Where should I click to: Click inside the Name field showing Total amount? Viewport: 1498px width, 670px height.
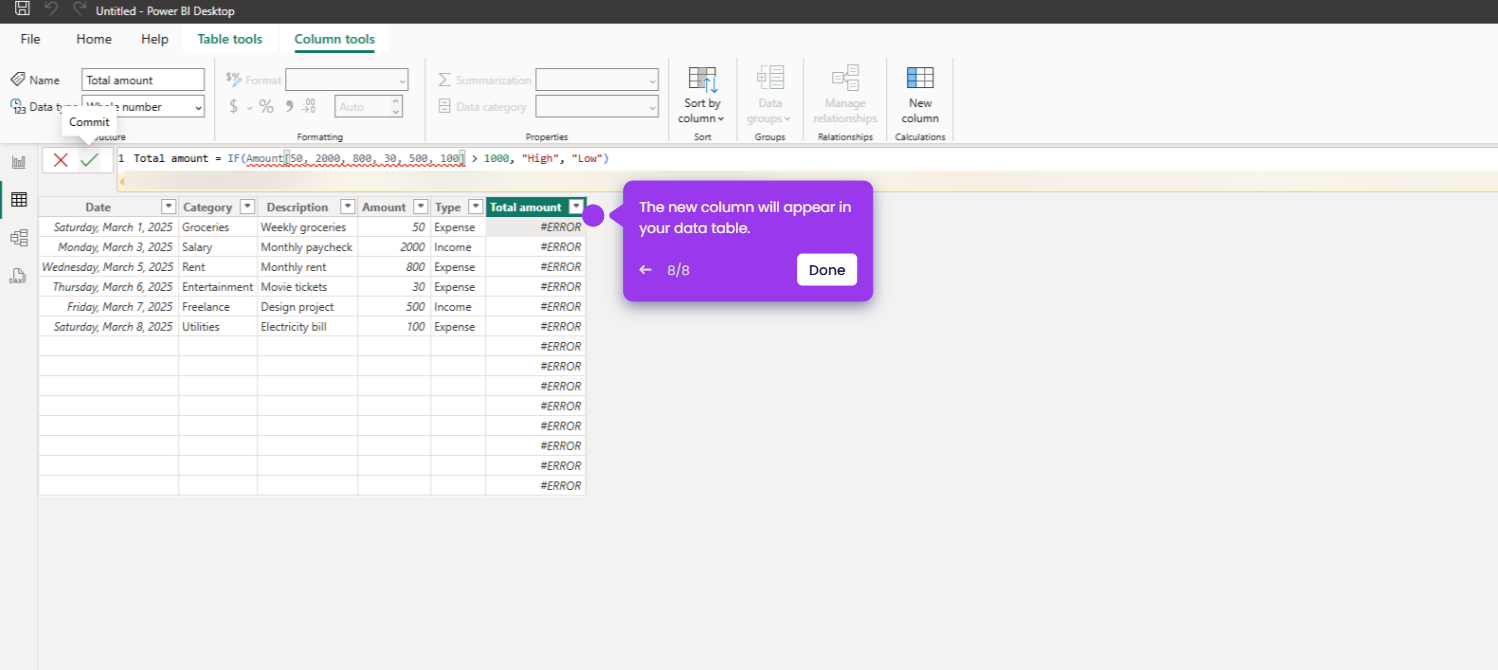click(x=142, y=79)
